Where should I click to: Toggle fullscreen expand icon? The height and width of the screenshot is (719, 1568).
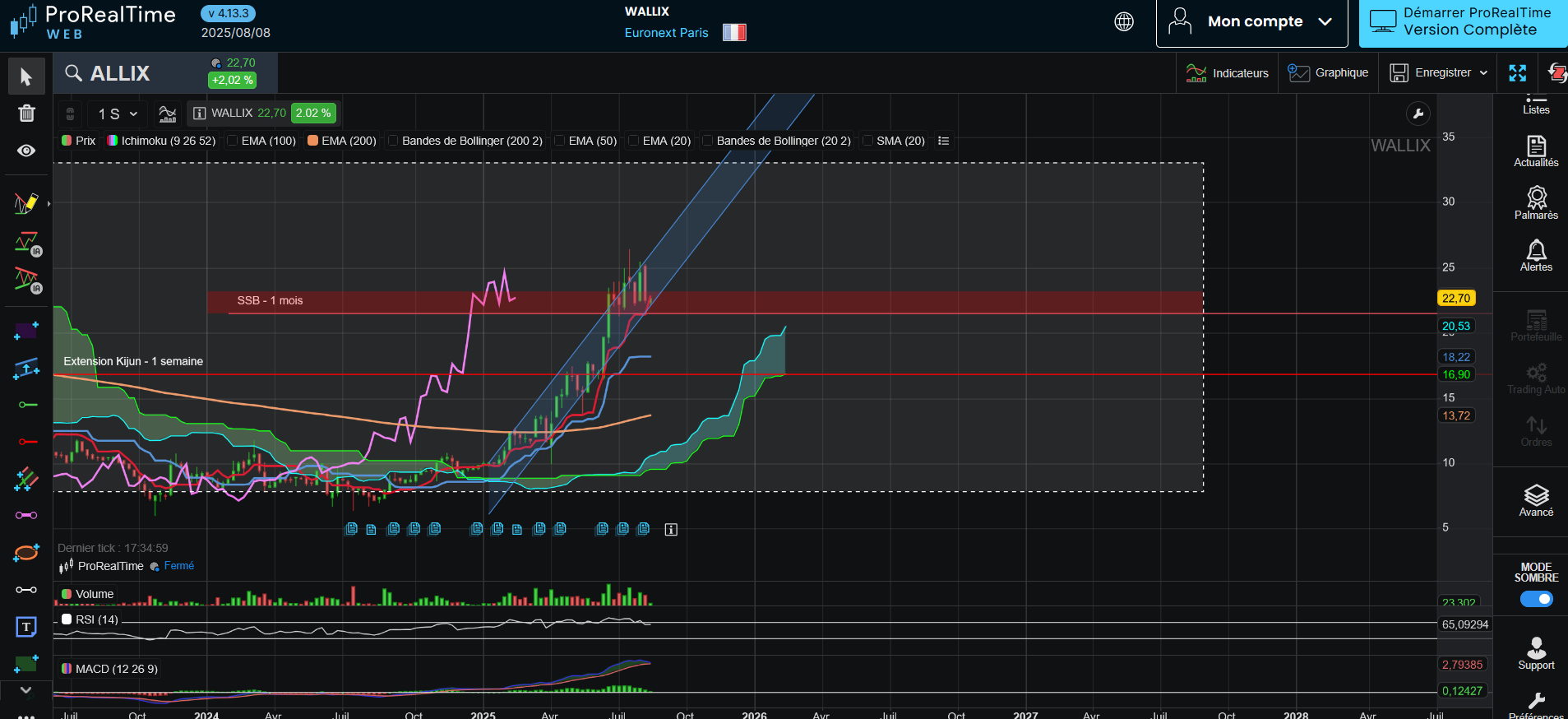[1518, 73]
